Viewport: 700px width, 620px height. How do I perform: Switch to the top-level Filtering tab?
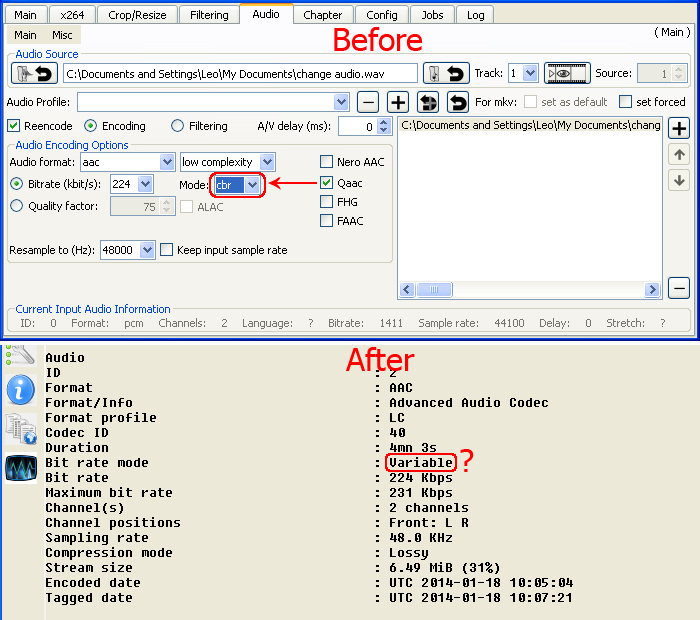[209, 15]
